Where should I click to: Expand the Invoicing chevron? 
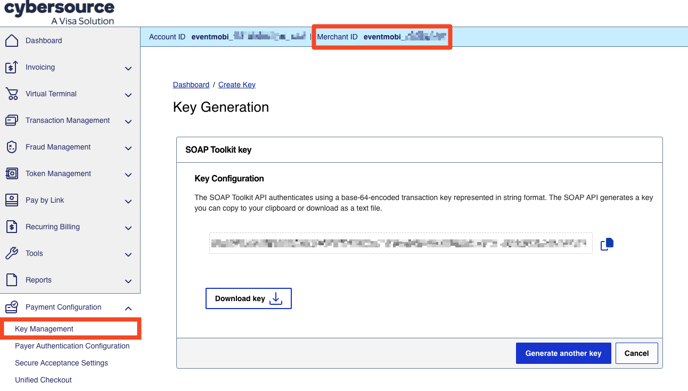point(128,68)
